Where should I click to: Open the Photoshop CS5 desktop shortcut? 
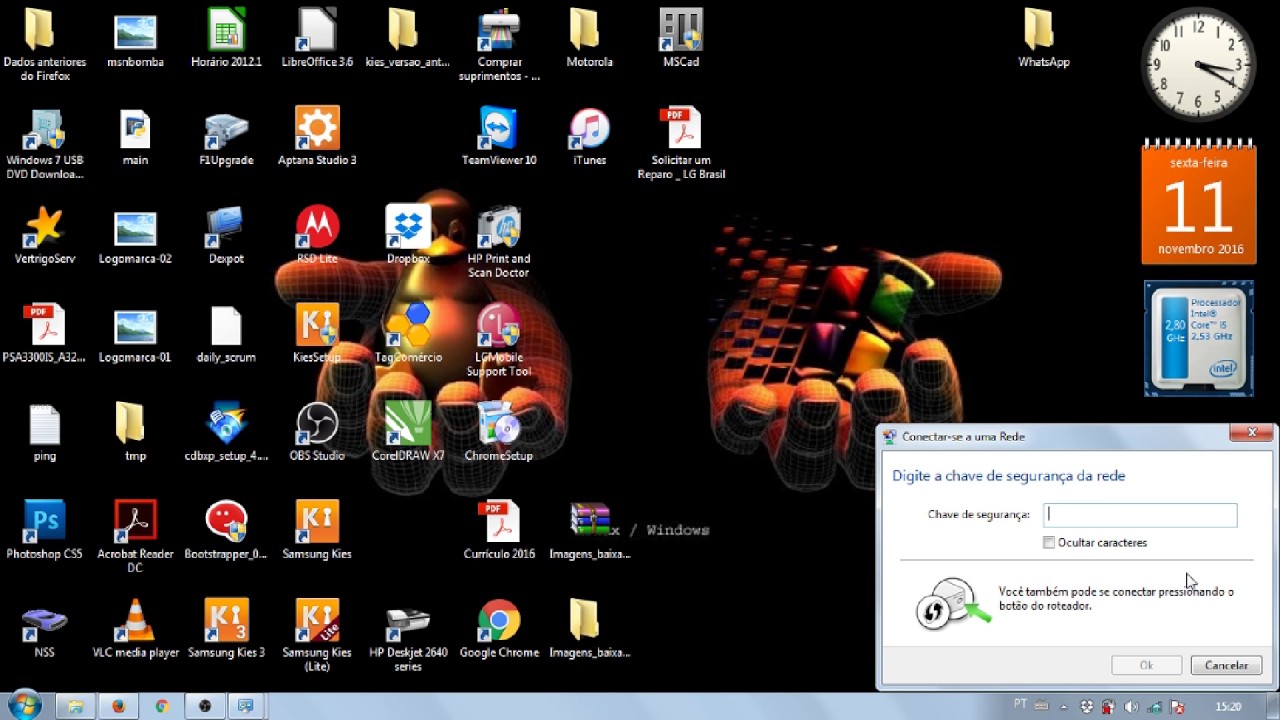coord(44,529)
